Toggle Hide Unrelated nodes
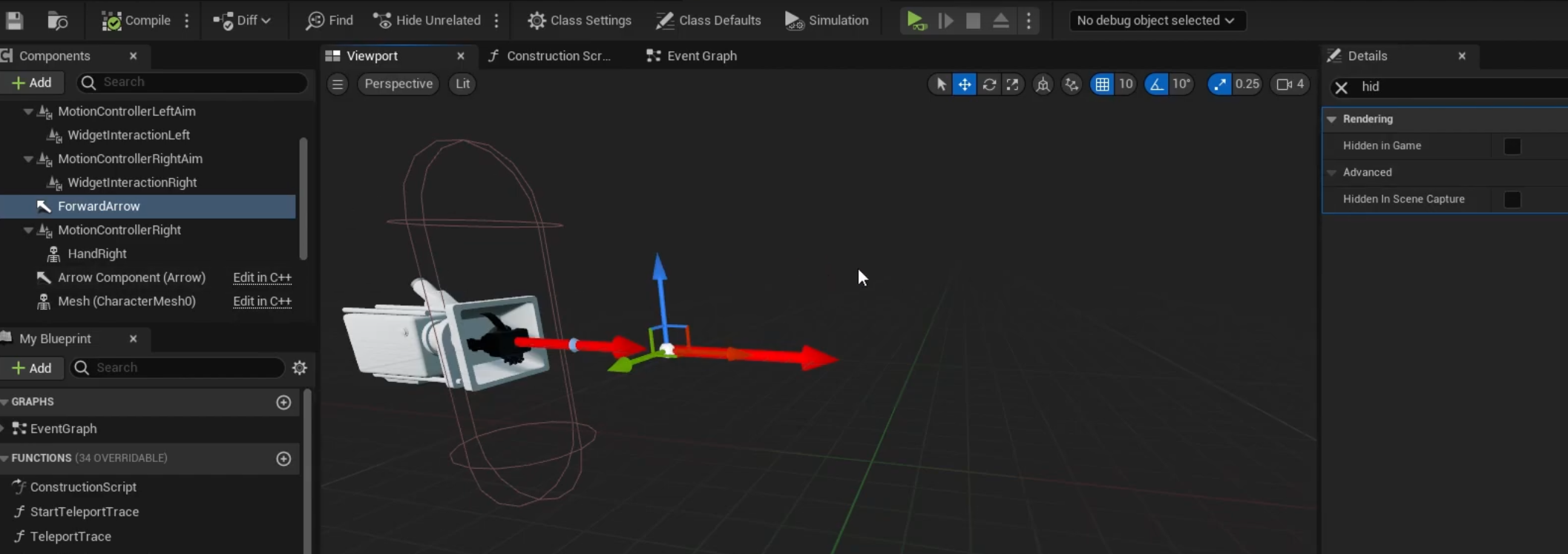 click(x=427, y=20)
